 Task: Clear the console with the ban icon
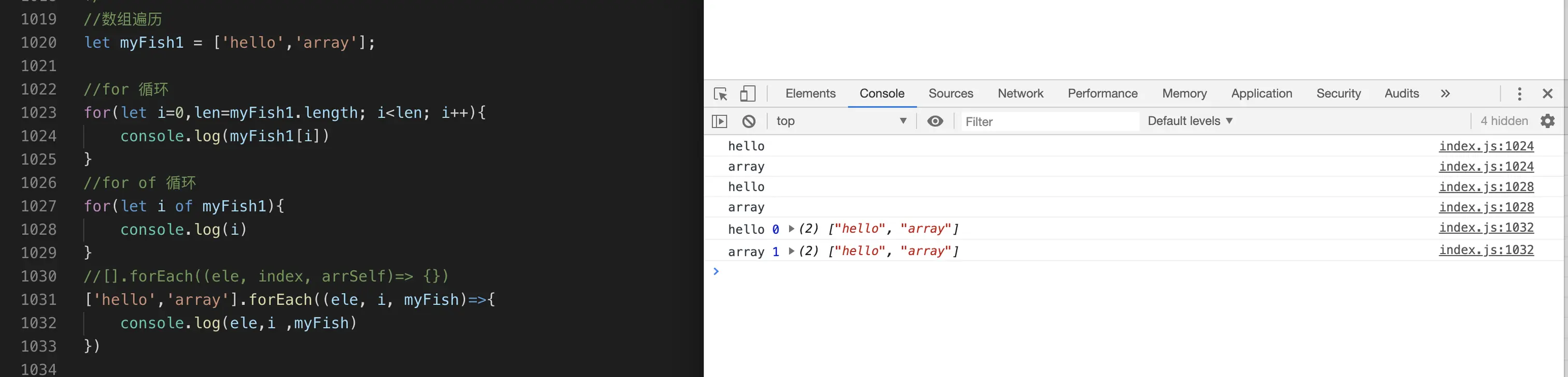coord(749,121)
